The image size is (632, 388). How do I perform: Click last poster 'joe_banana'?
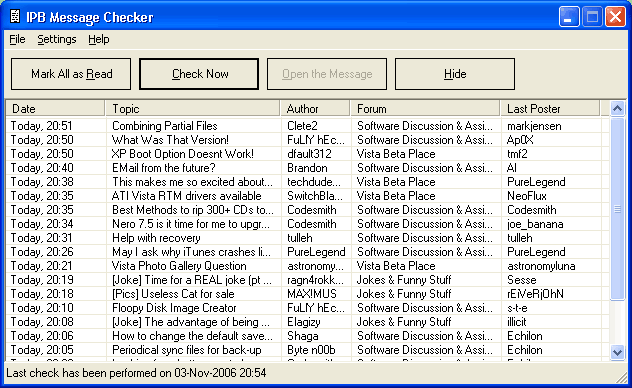pyautogui.click(x=535, y=224)
